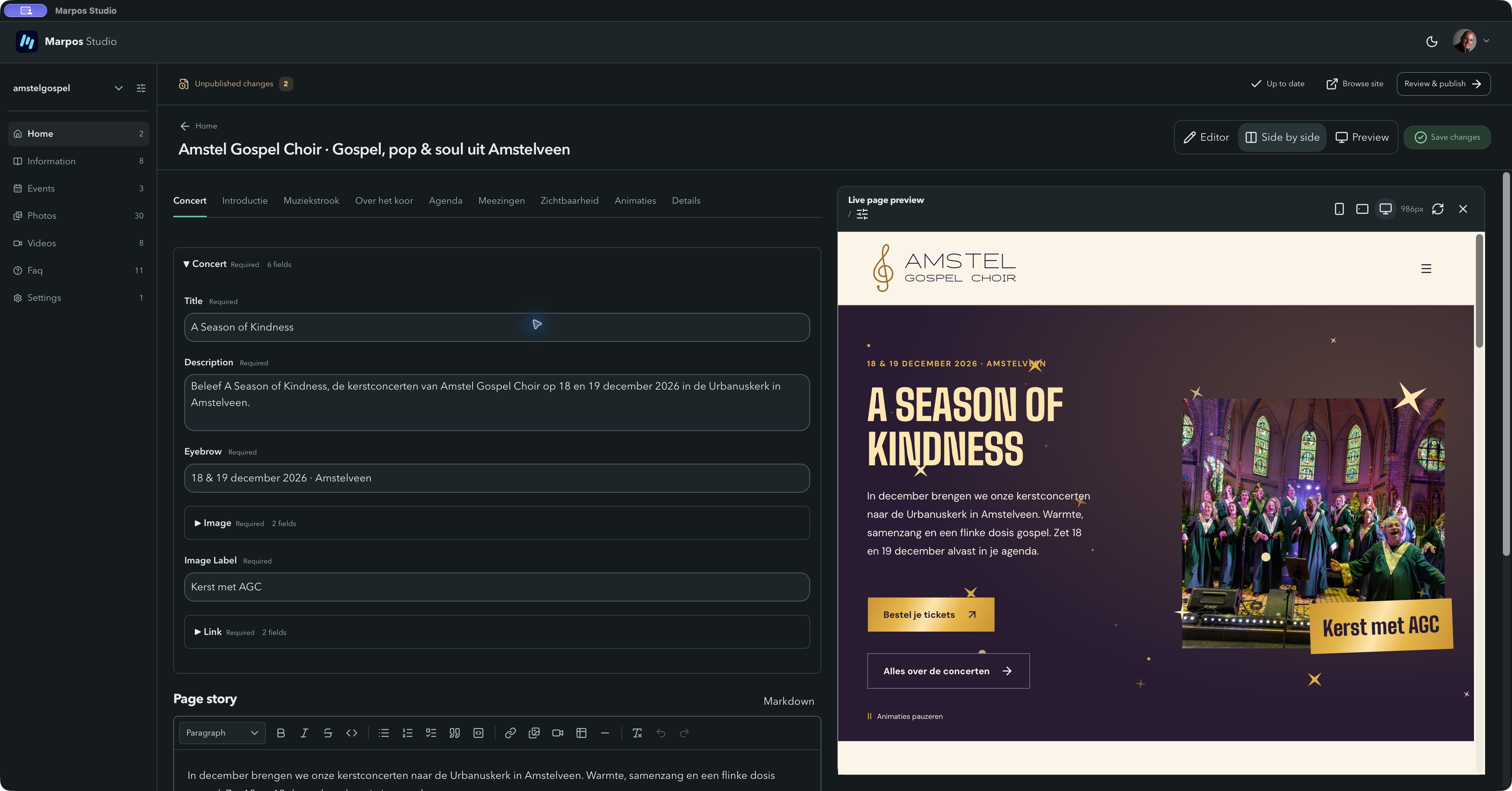
Task: Apply italic formatting in Page story
Action: pos(304,733)
